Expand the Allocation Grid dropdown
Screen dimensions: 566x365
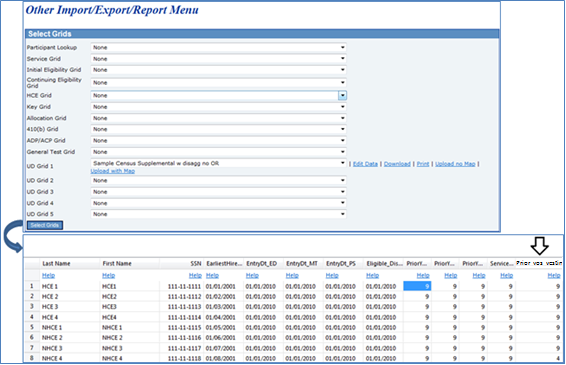[218, 118]
